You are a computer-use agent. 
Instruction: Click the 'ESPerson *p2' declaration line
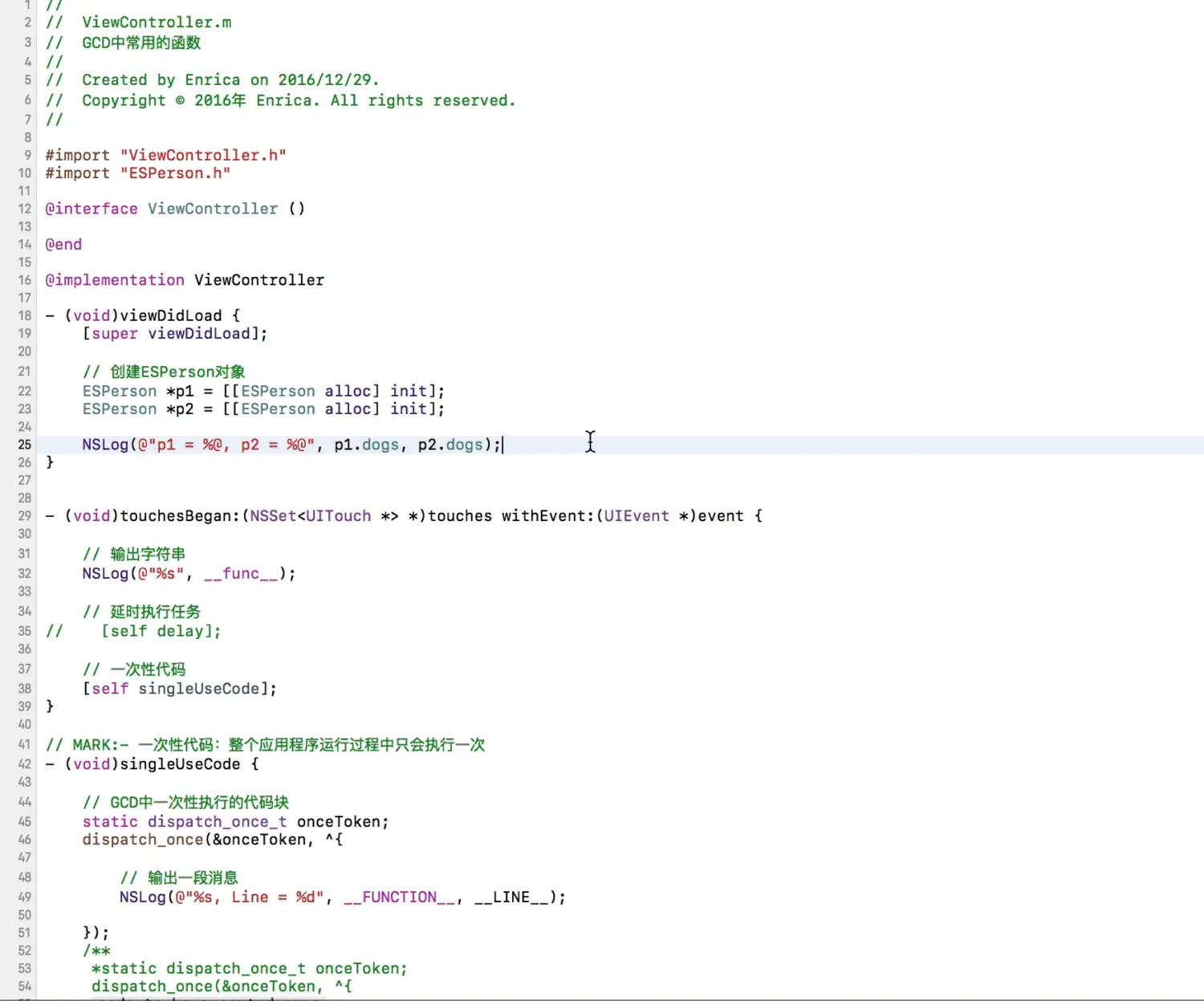pyautogui.click(x=263, y=409)
